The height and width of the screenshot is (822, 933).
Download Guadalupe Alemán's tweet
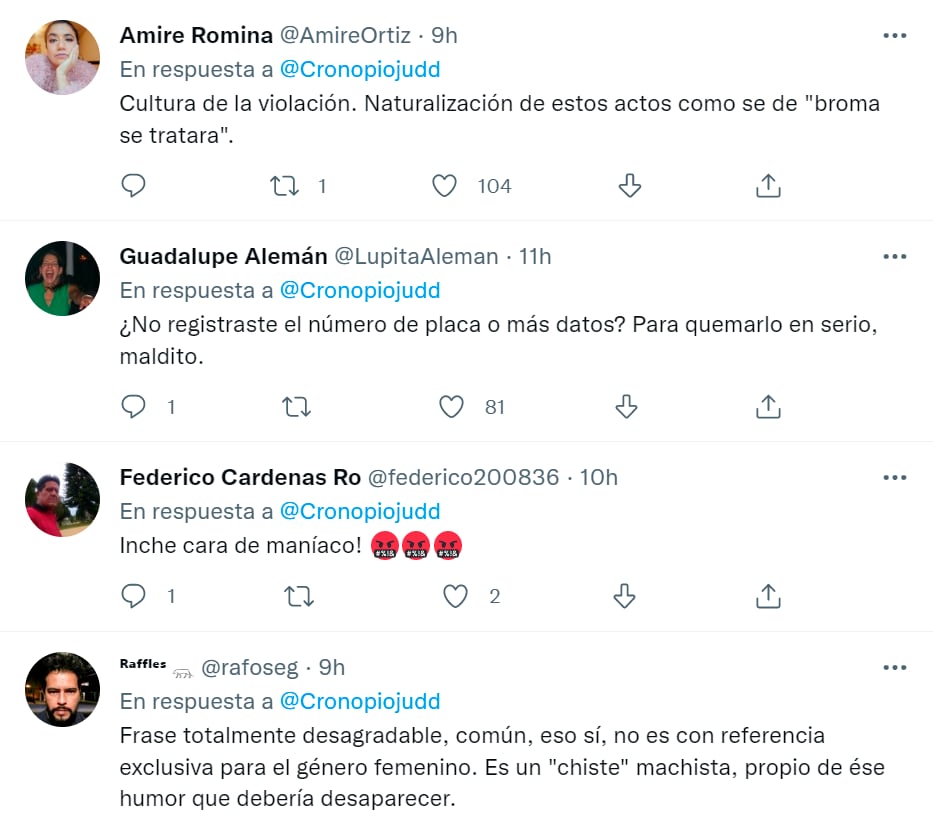[626, 407]
